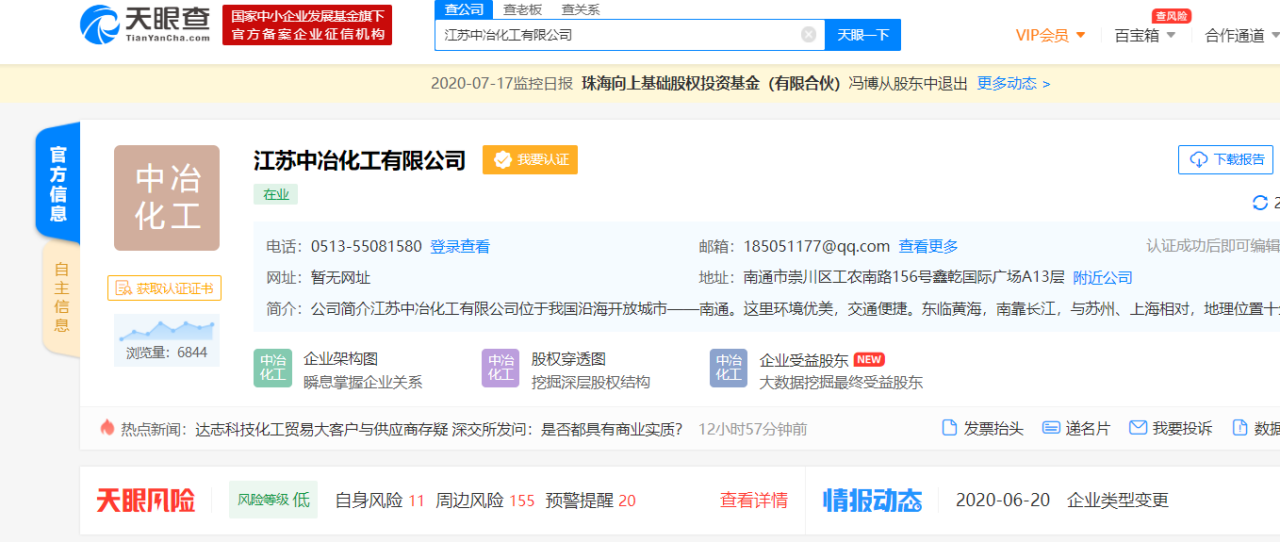Click the 查风险 badge above 百宝箱
Viewport: 1280px width, 542px height.
[x=1171, y=16]
